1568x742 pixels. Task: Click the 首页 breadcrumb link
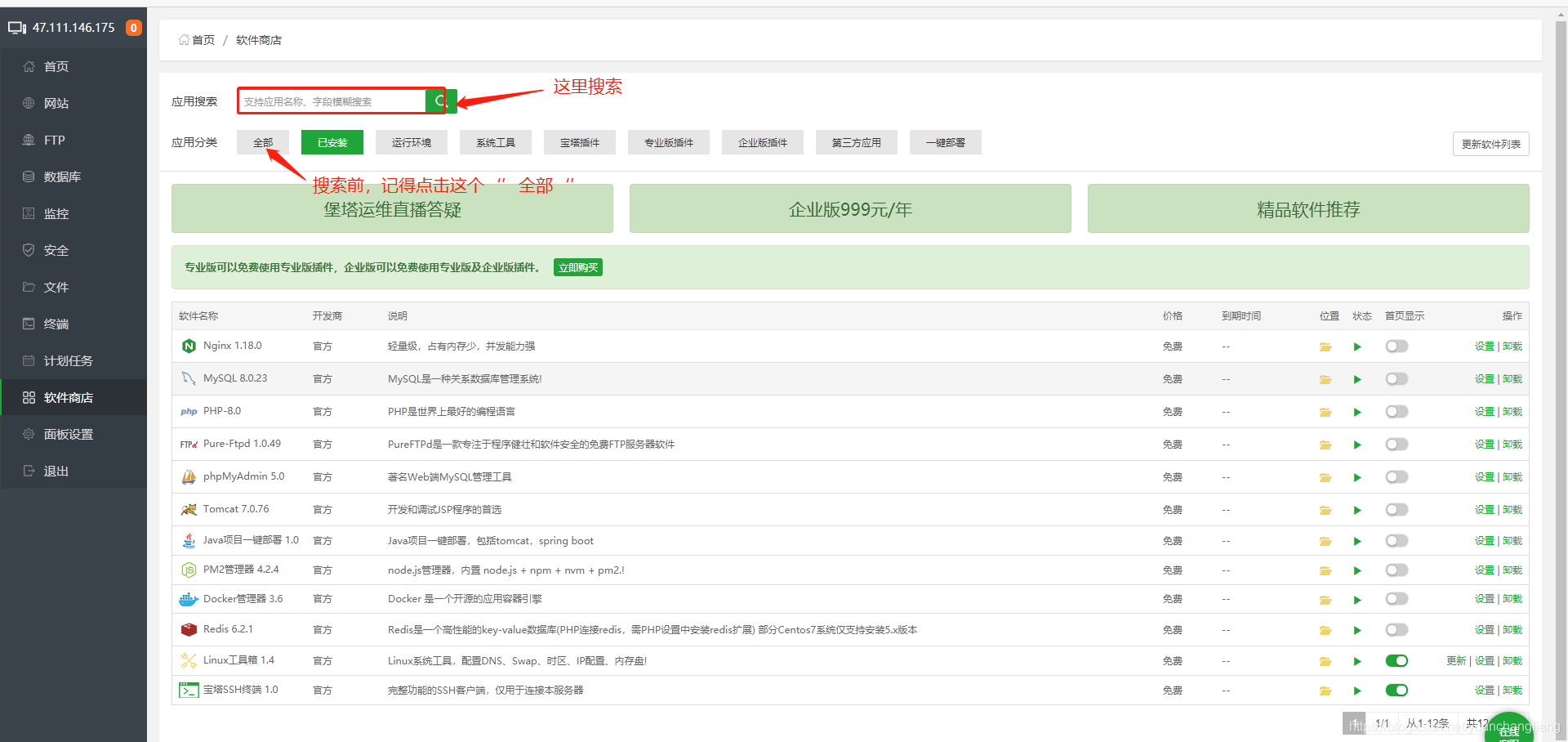[x=203, y=40]
